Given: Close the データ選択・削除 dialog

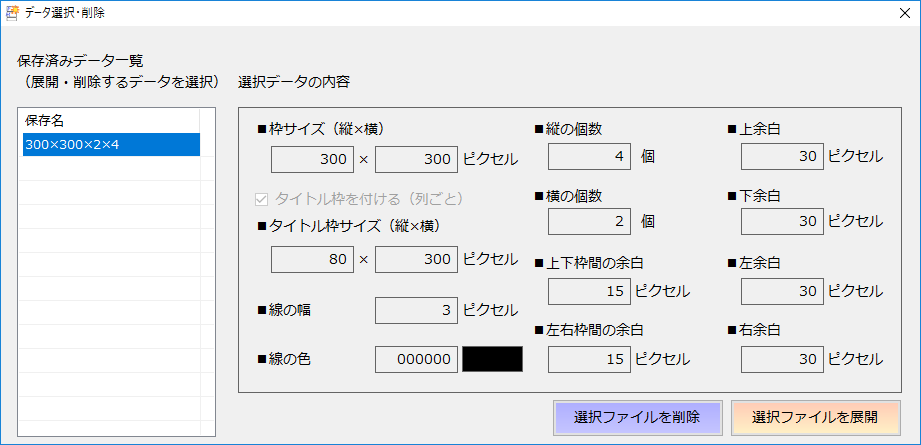Looking at the screenshot, I should [903, 14].
